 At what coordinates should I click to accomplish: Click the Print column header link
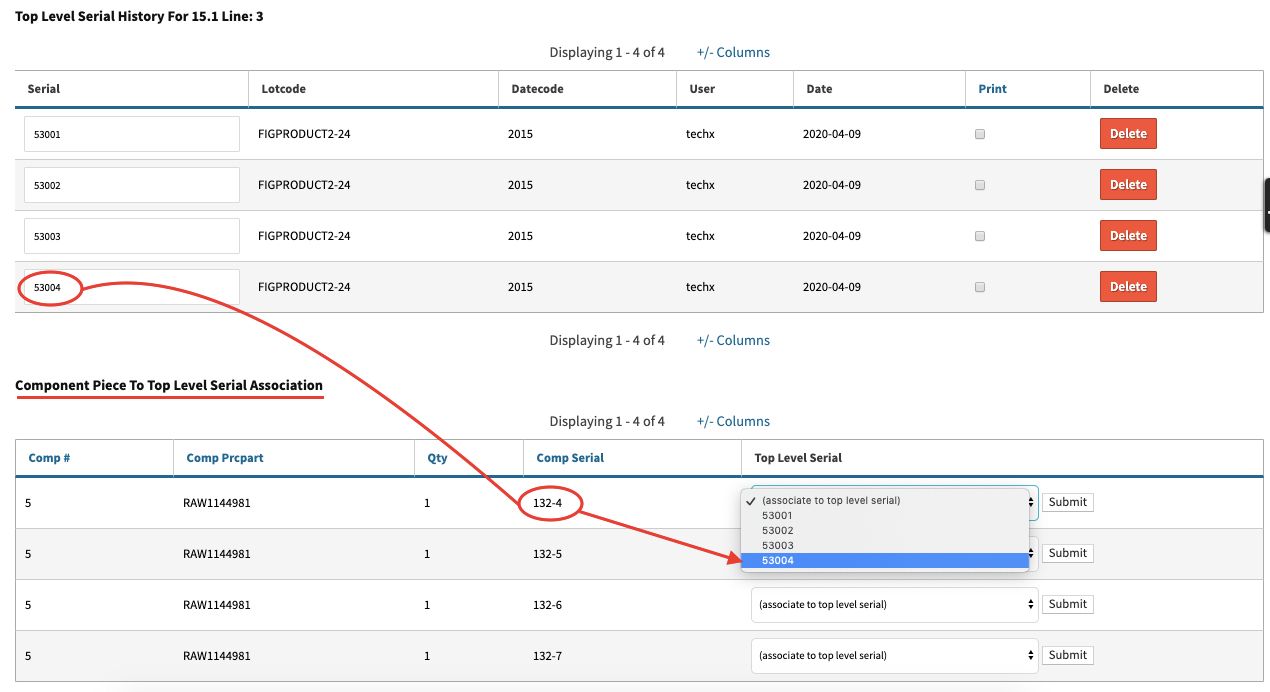[992, 89]
